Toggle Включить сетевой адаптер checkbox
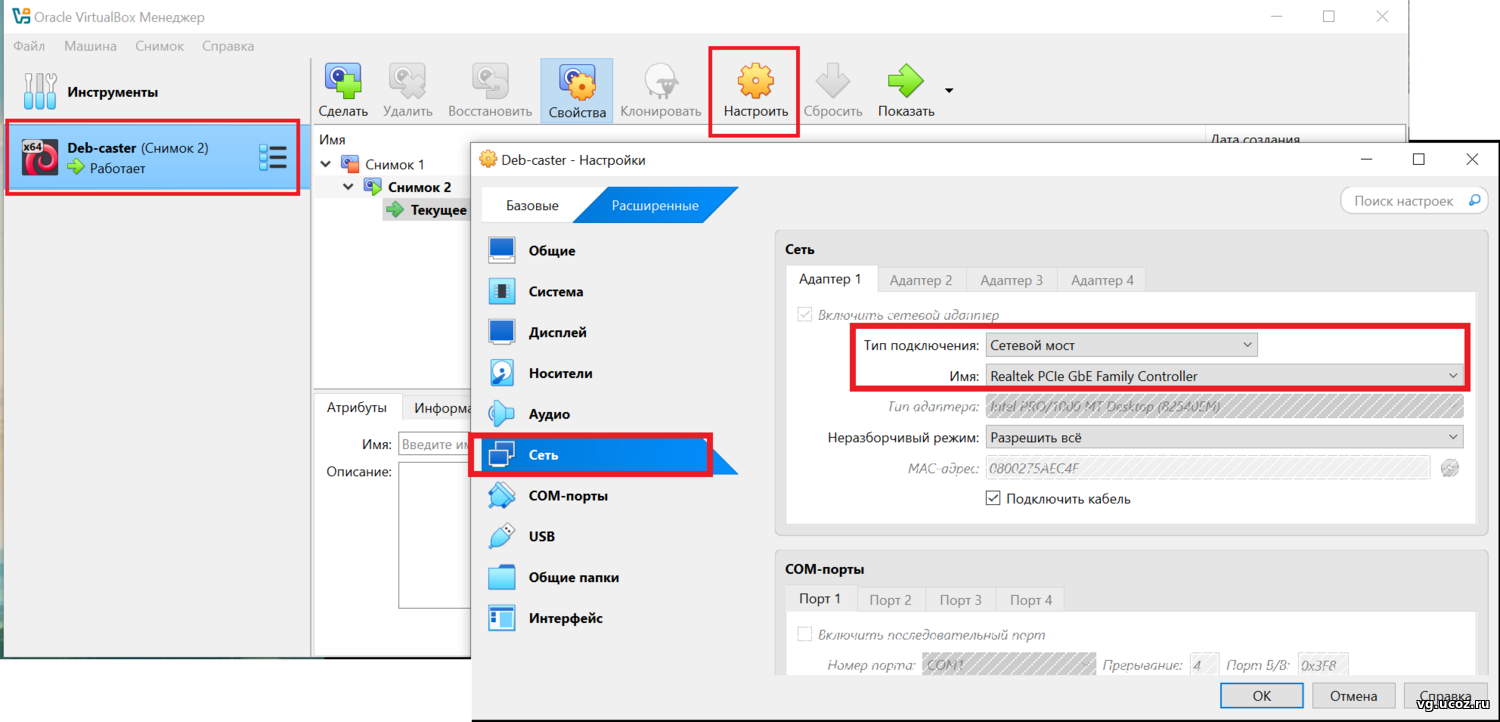The height and width of the screenshot is (722, 1500). 805,314
